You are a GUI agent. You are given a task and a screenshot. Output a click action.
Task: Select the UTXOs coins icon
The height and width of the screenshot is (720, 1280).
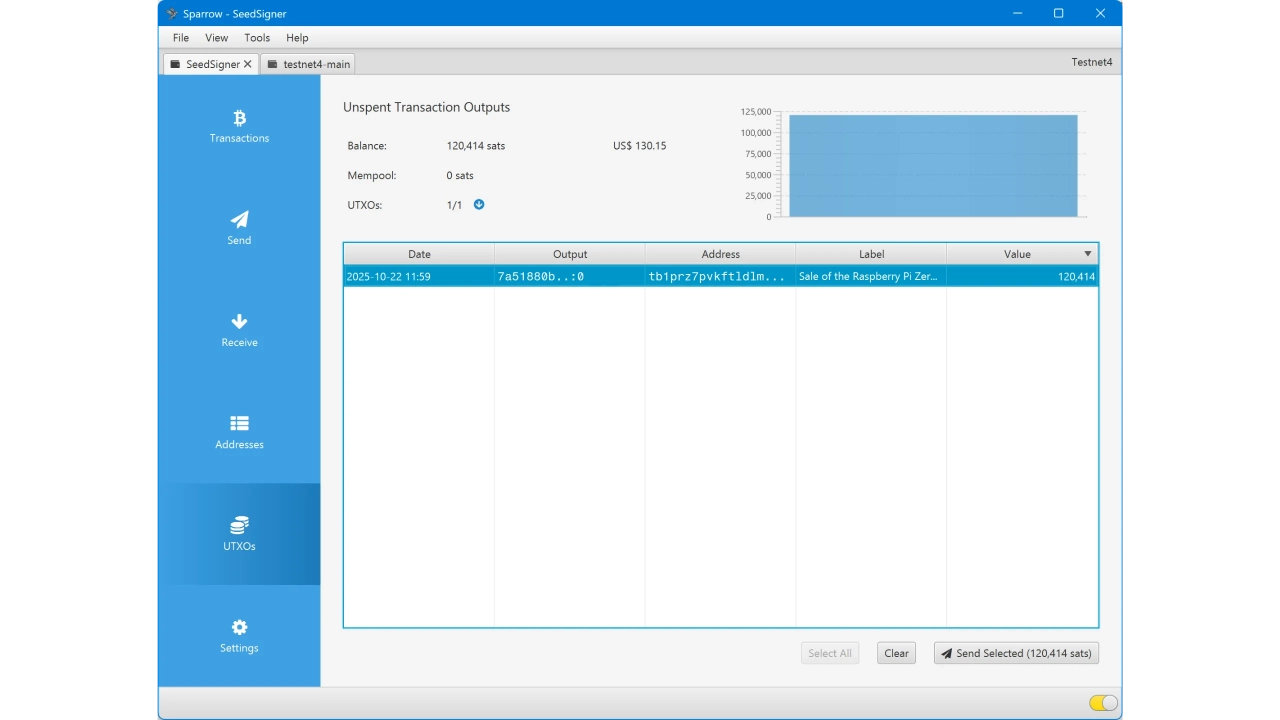(x=239, y=526)
